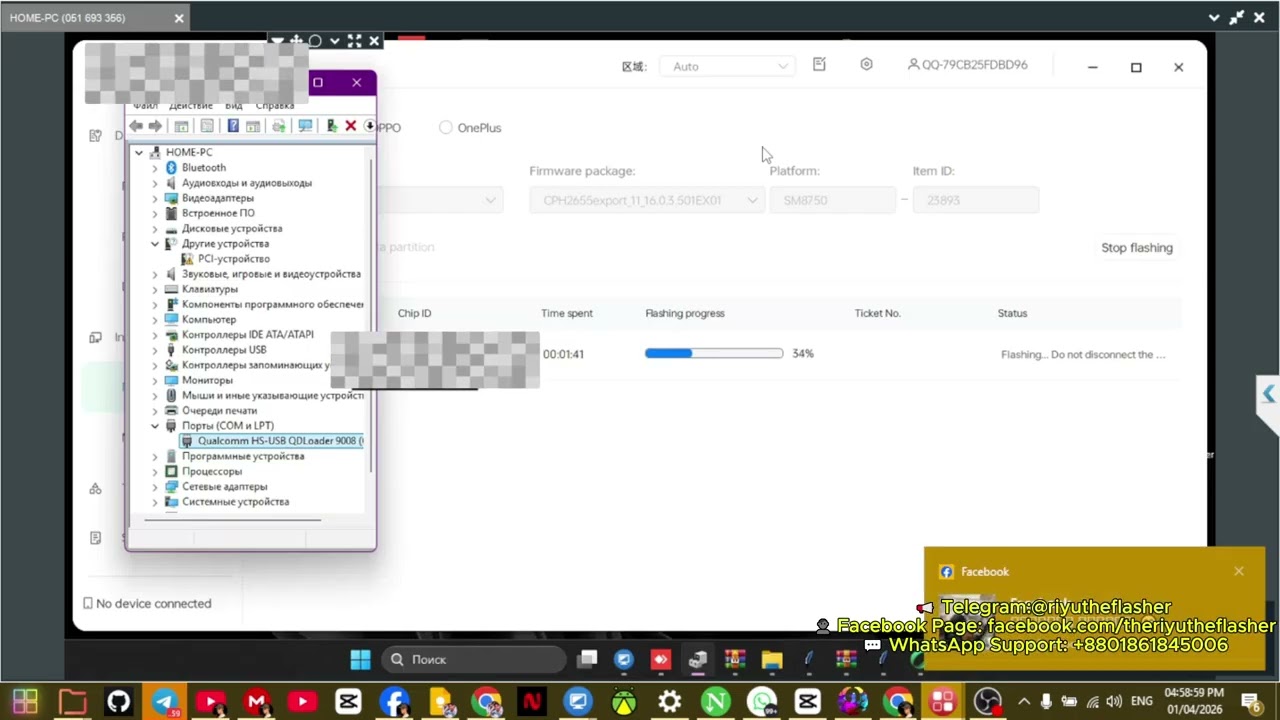Collapse the Другие устройства node
Image resolution: width=1280 pixels, height=720 pixels.
(155, 243)
